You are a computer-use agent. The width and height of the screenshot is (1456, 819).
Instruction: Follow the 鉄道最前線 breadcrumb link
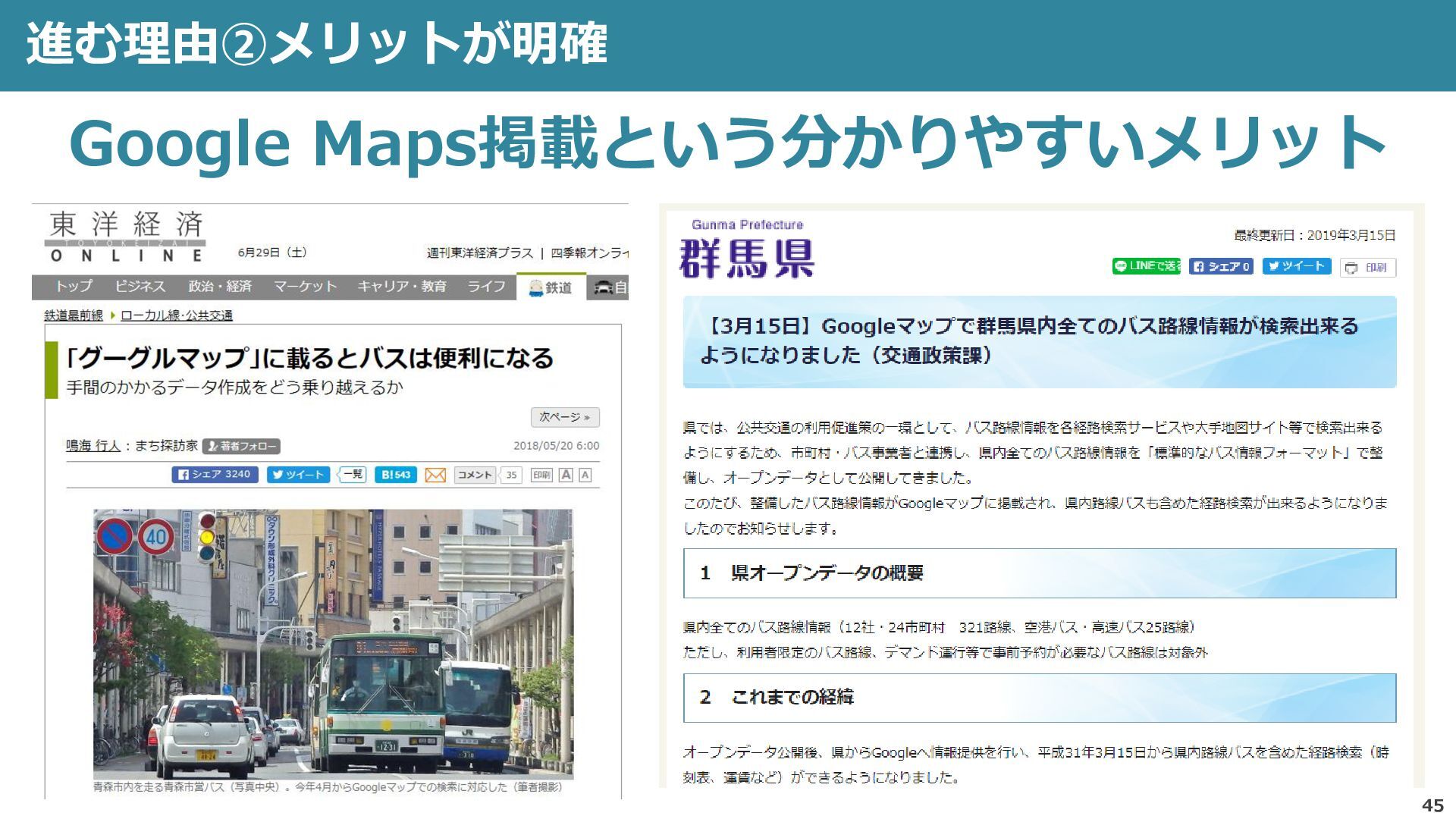[74, 315]
